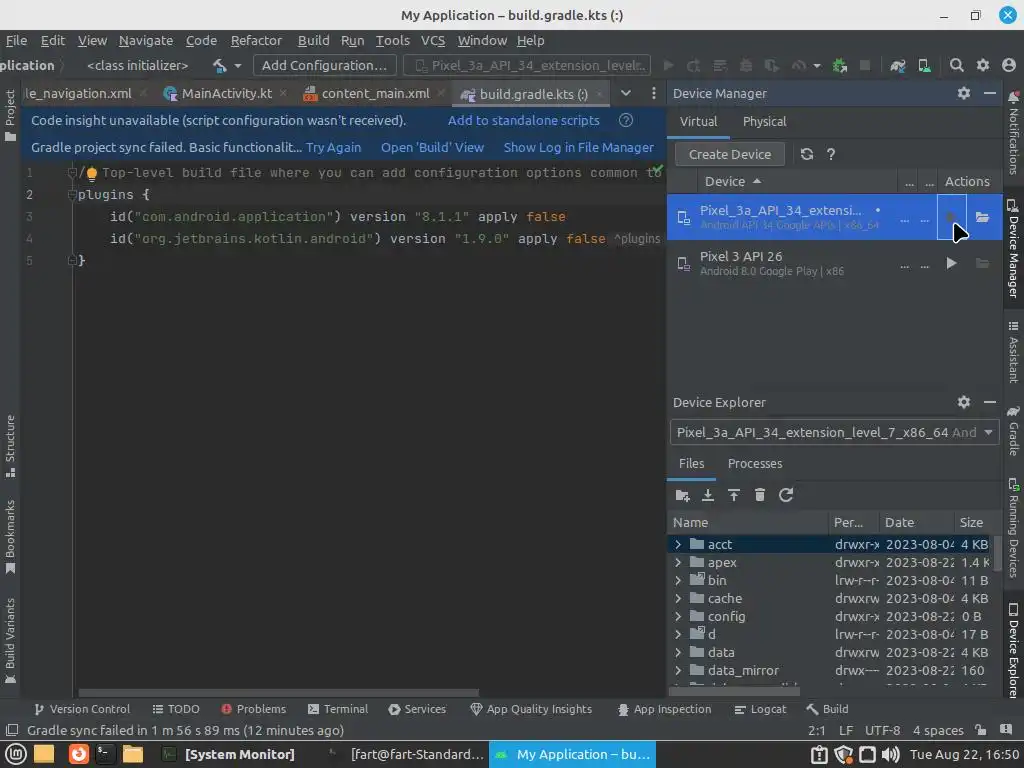Screen dimensions: 1024x768
Task: Open the Logcat tool window
Action: click(760, 709)
